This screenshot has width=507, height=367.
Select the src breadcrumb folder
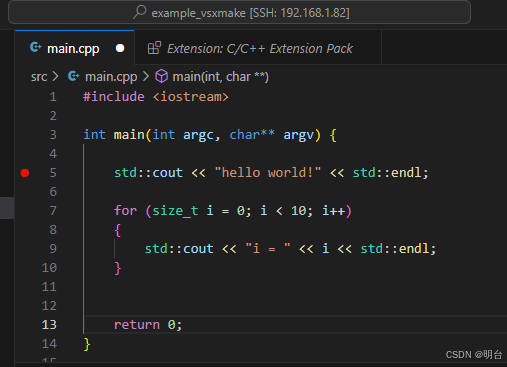(x=39, y=77)
